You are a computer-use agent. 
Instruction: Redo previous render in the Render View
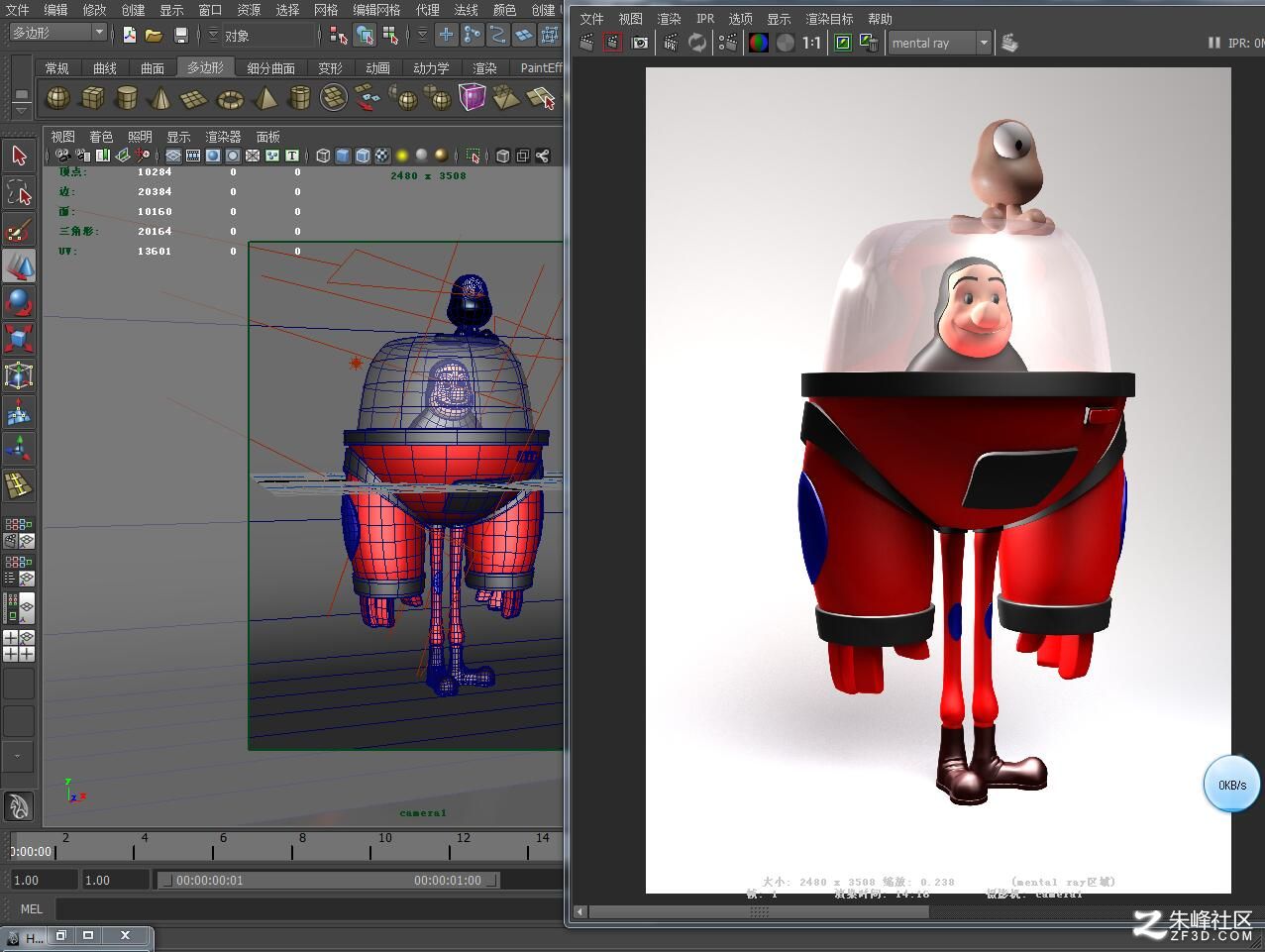click(x=586, y=43)
